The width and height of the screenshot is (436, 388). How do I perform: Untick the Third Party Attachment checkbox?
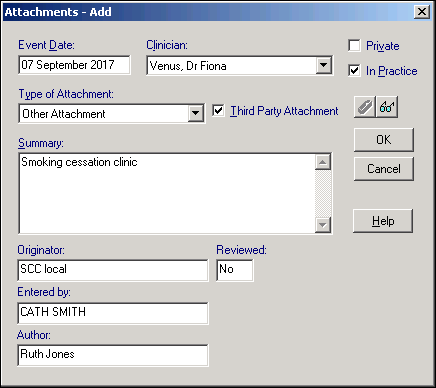(x=218, y=110)
